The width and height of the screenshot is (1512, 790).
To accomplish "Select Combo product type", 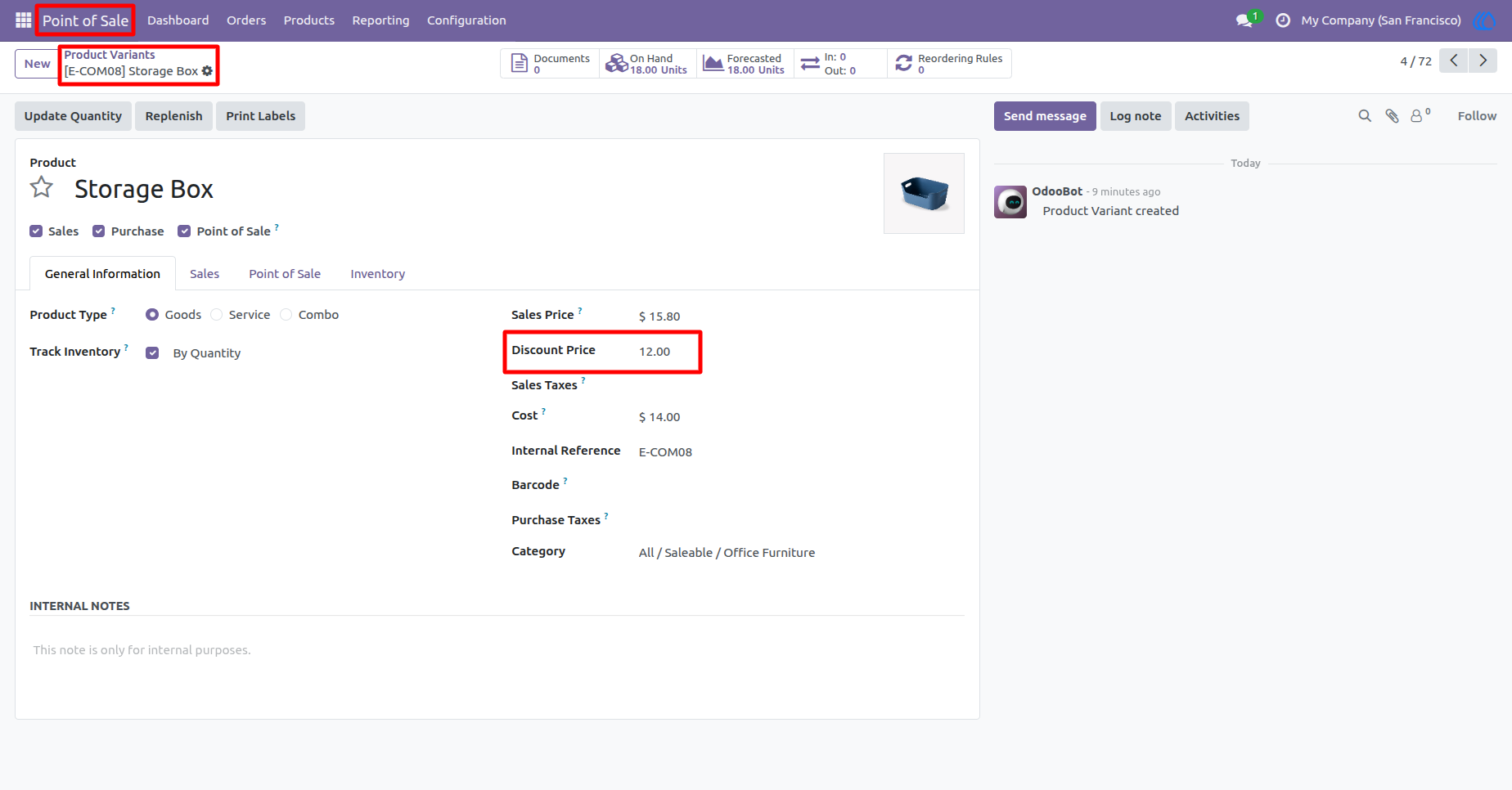I will [x=286, y=315].
